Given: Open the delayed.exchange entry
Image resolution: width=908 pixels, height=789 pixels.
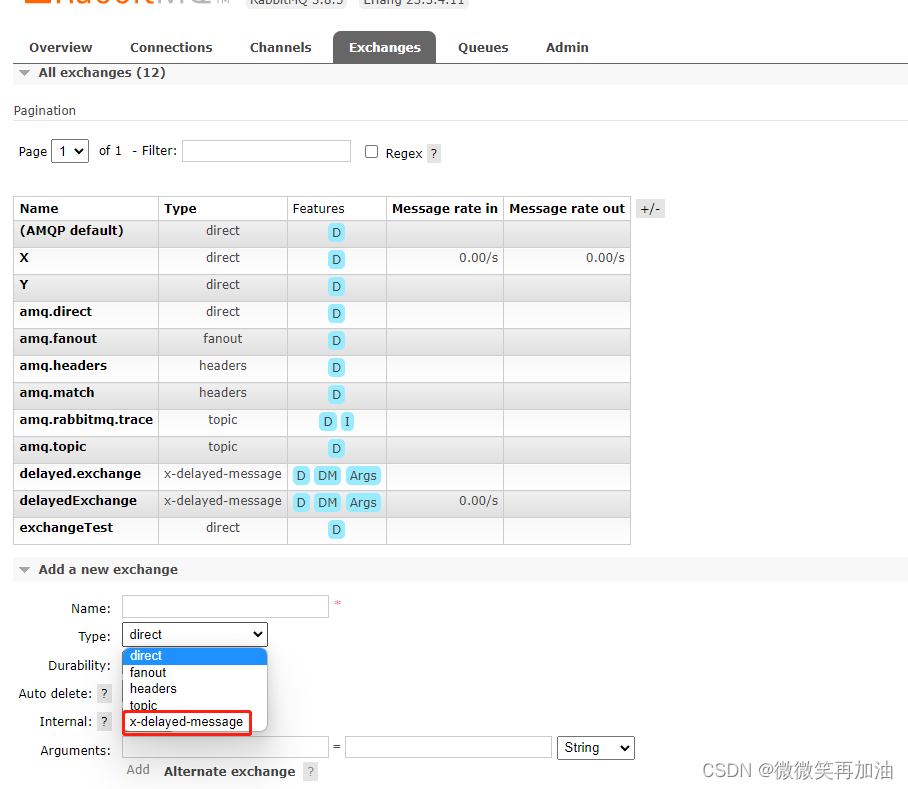Looking at the screenshot, I should 80,474.
